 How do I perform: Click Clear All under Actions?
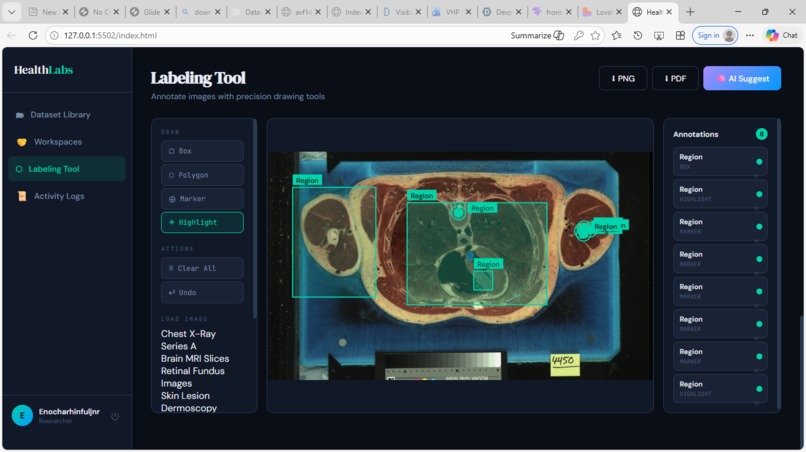(202, 268)
